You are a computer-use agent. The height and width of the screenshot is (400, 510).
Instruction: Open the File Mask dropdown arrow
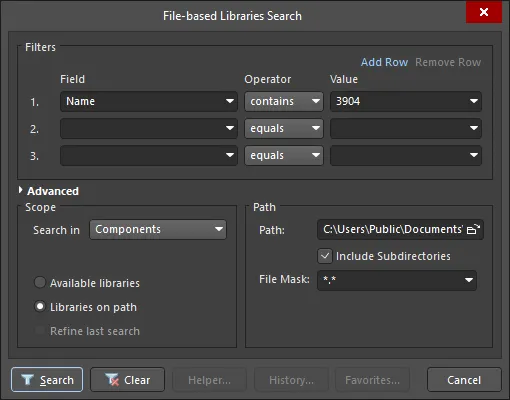tap(469, 280)
